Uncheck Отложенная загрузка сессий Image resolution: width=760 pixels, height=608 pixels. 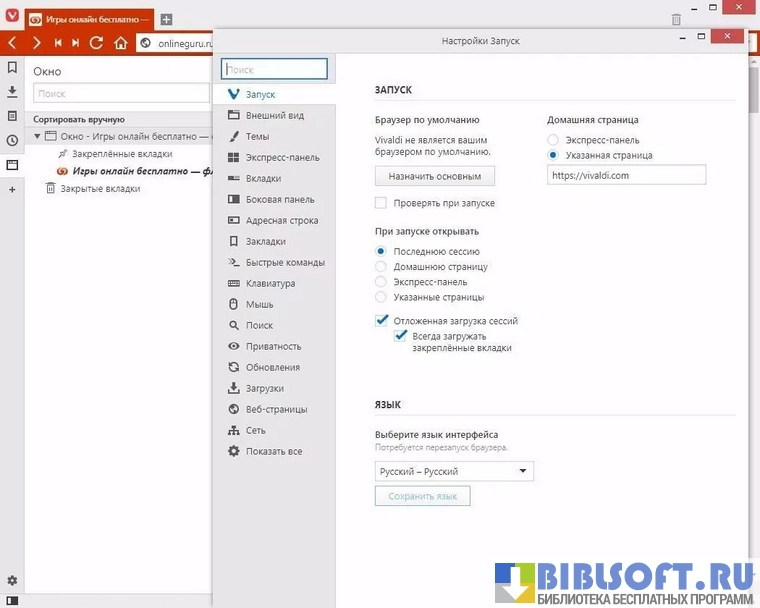tap(381, 321)
